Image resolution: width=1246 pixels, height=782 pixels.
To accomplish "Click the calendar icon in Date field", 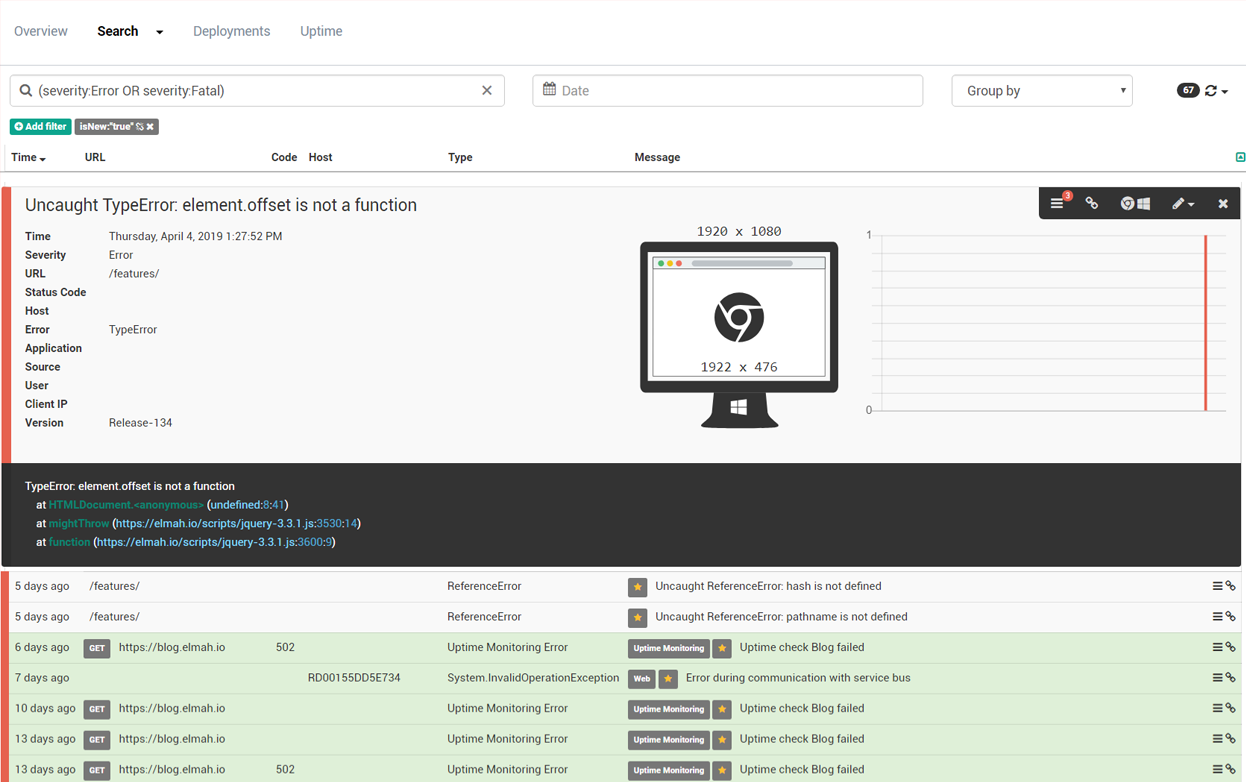I will point(549,89).
